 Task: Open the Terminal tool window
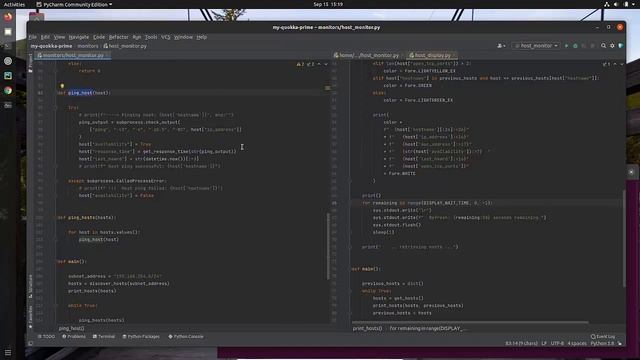point(104,337)
